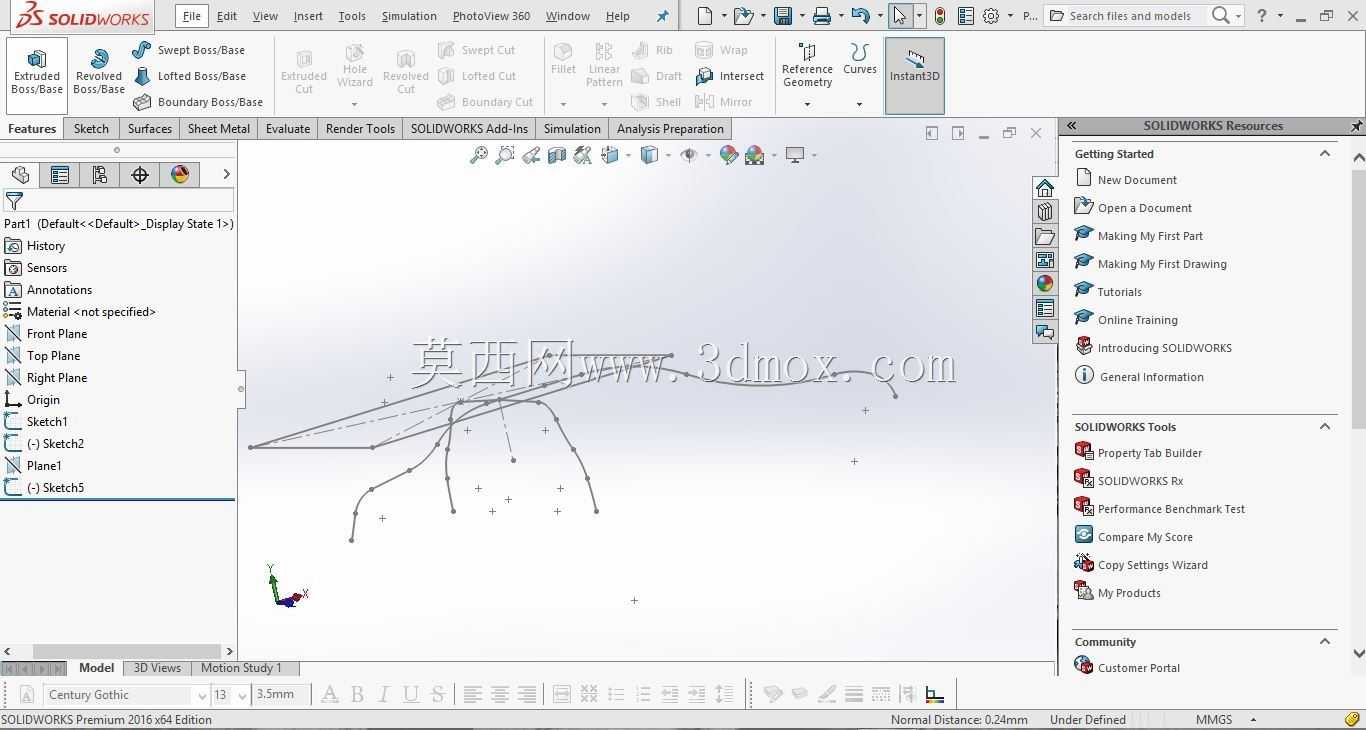Open the ConfigurationManager tab

pos(100,175)
